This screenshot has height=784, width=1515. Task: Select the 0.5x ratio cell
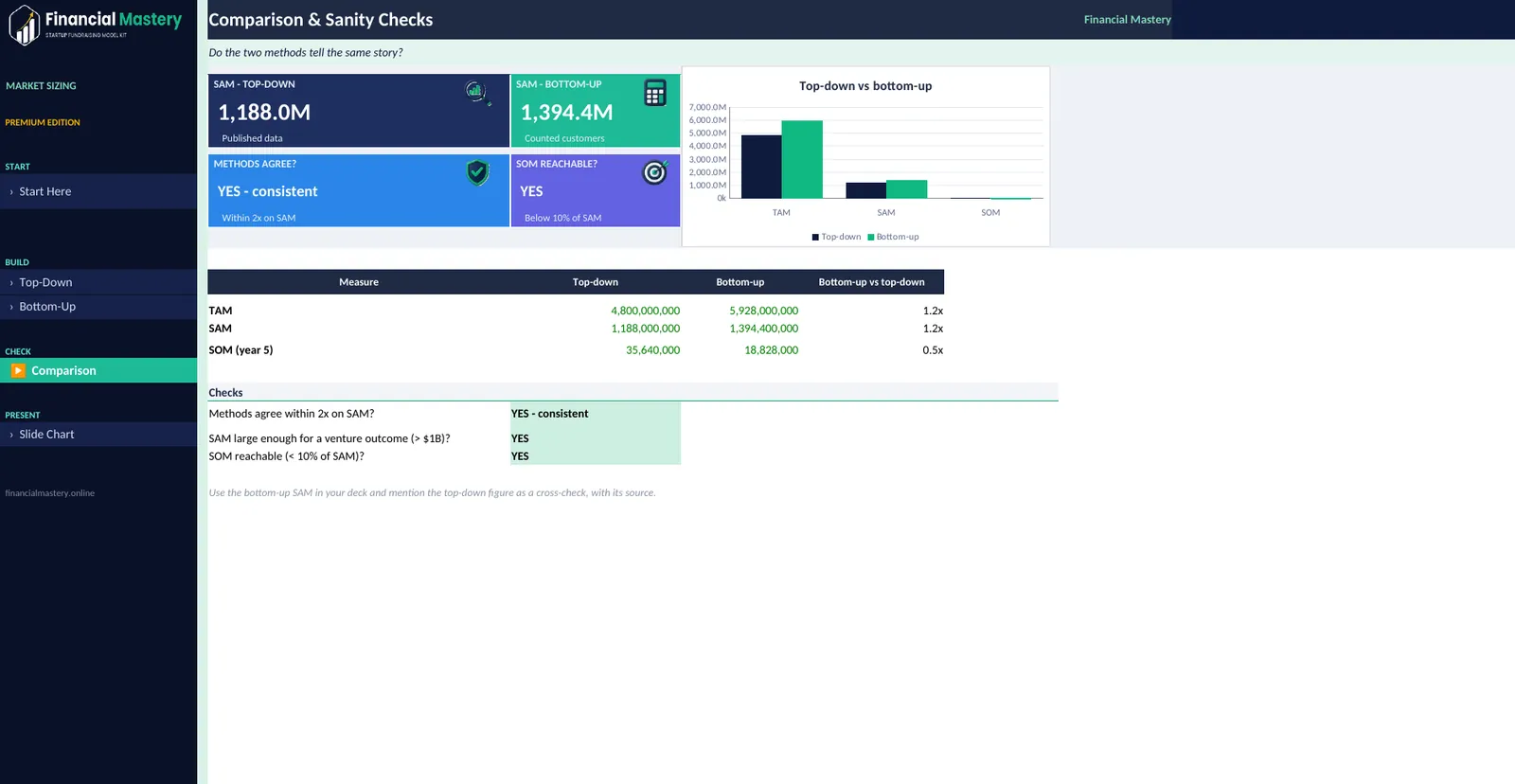(x=933, y=350)
